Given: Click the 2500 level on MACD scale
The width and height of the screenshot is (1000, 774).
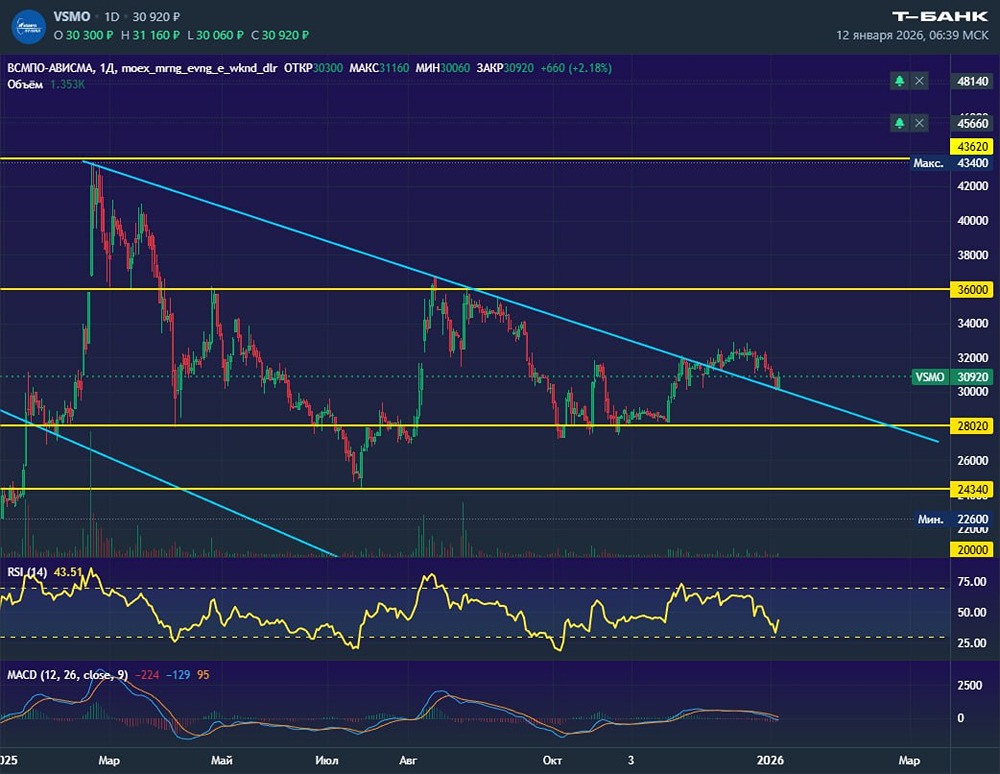Looking at the screenshot, I should [970, 685].
